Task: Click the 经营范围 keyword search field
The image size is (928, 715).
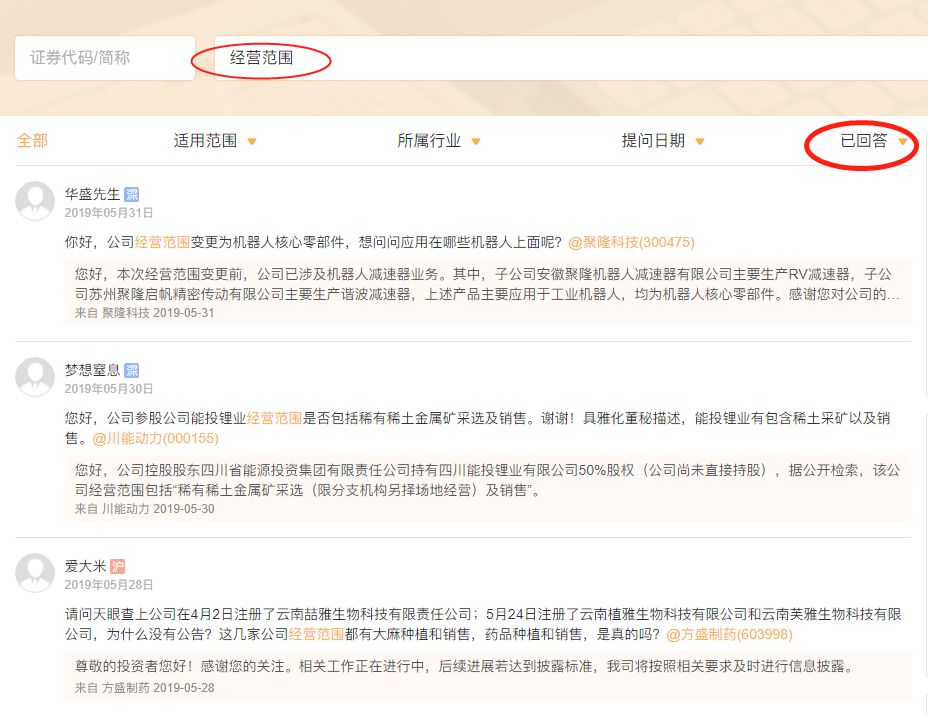Action: tap(571, 58)
